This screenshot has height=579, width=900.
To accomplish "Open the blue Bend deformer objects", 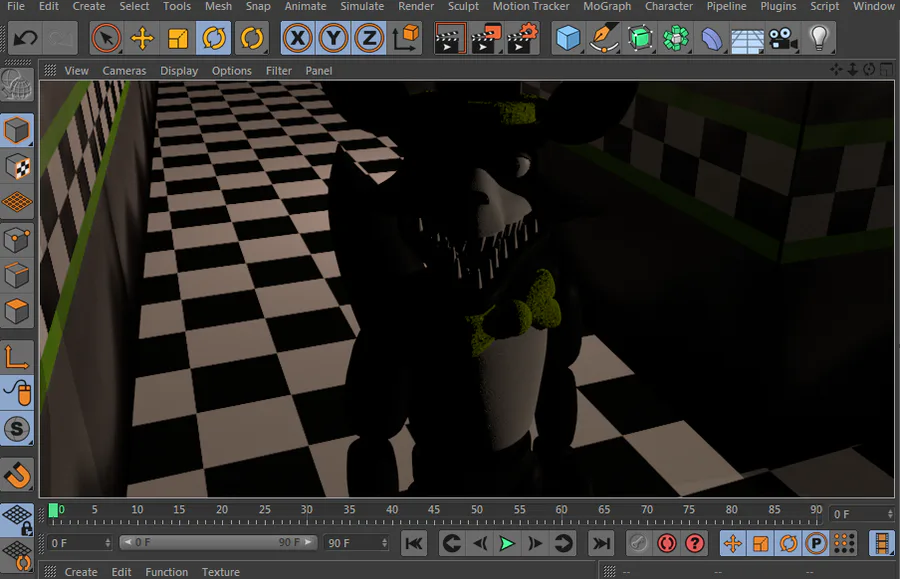I will point(712,38).
